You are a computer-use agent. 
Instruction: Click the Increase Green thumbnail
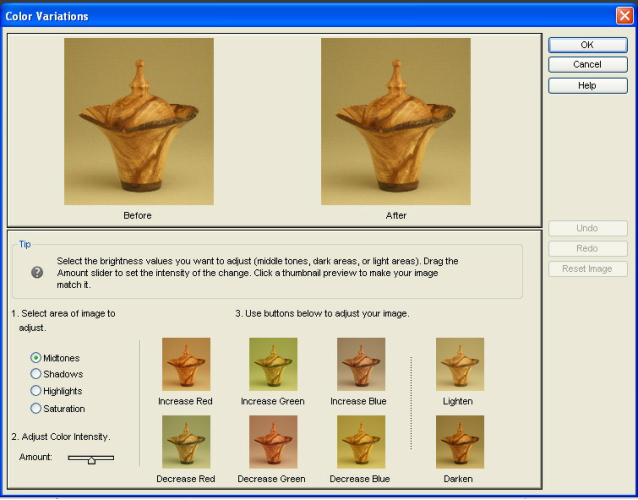272,364
